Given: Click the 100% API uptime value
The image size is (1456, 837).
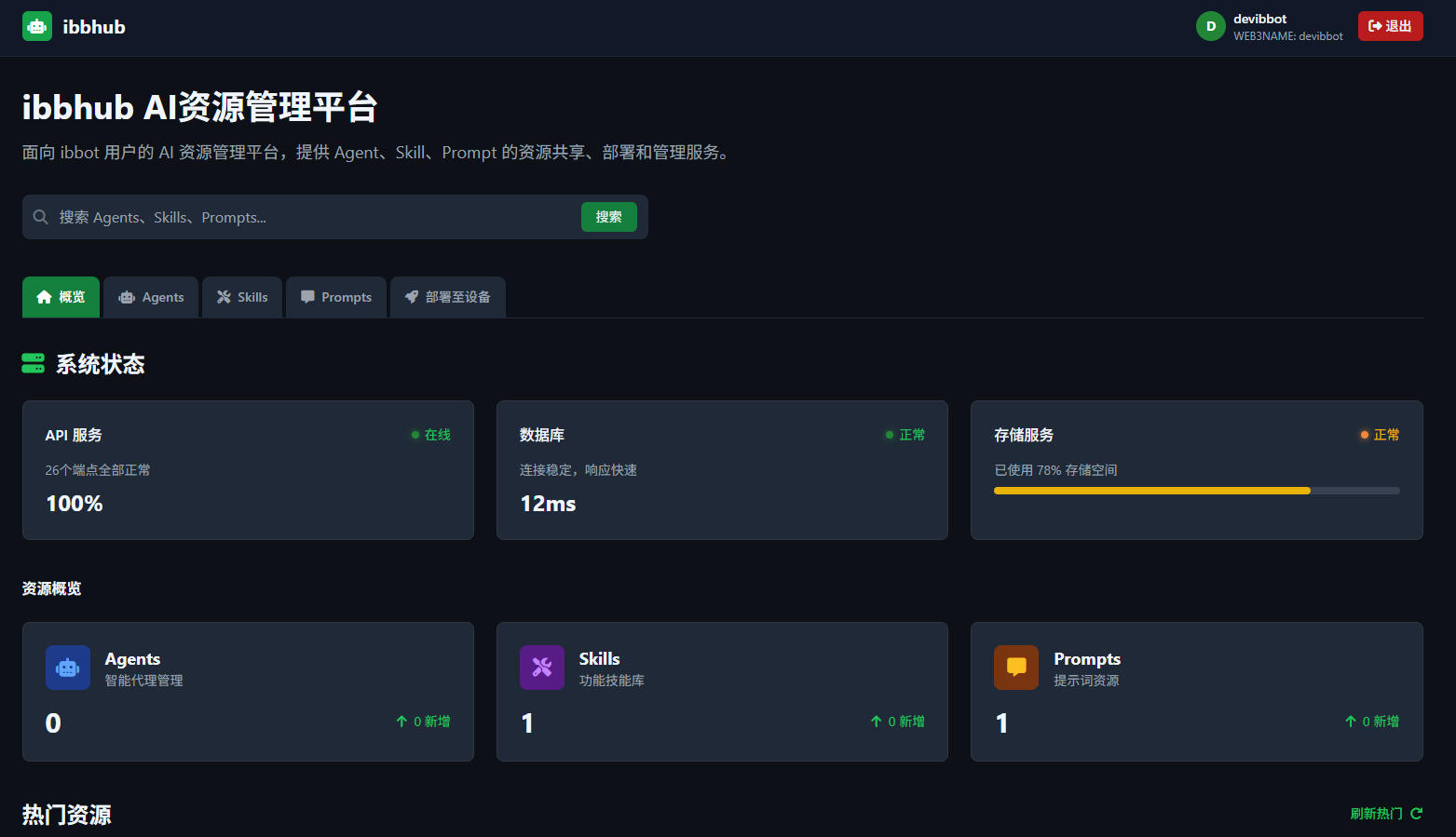Looking at the screenshot, I should [75, 504].
